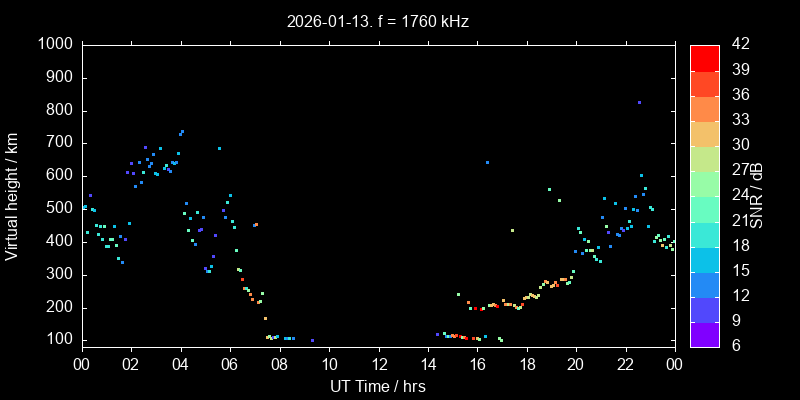The height and width of the screenshot is (400, 800).
Task: Click the 12 tick label on the time axis
Action: coord(378,365)
